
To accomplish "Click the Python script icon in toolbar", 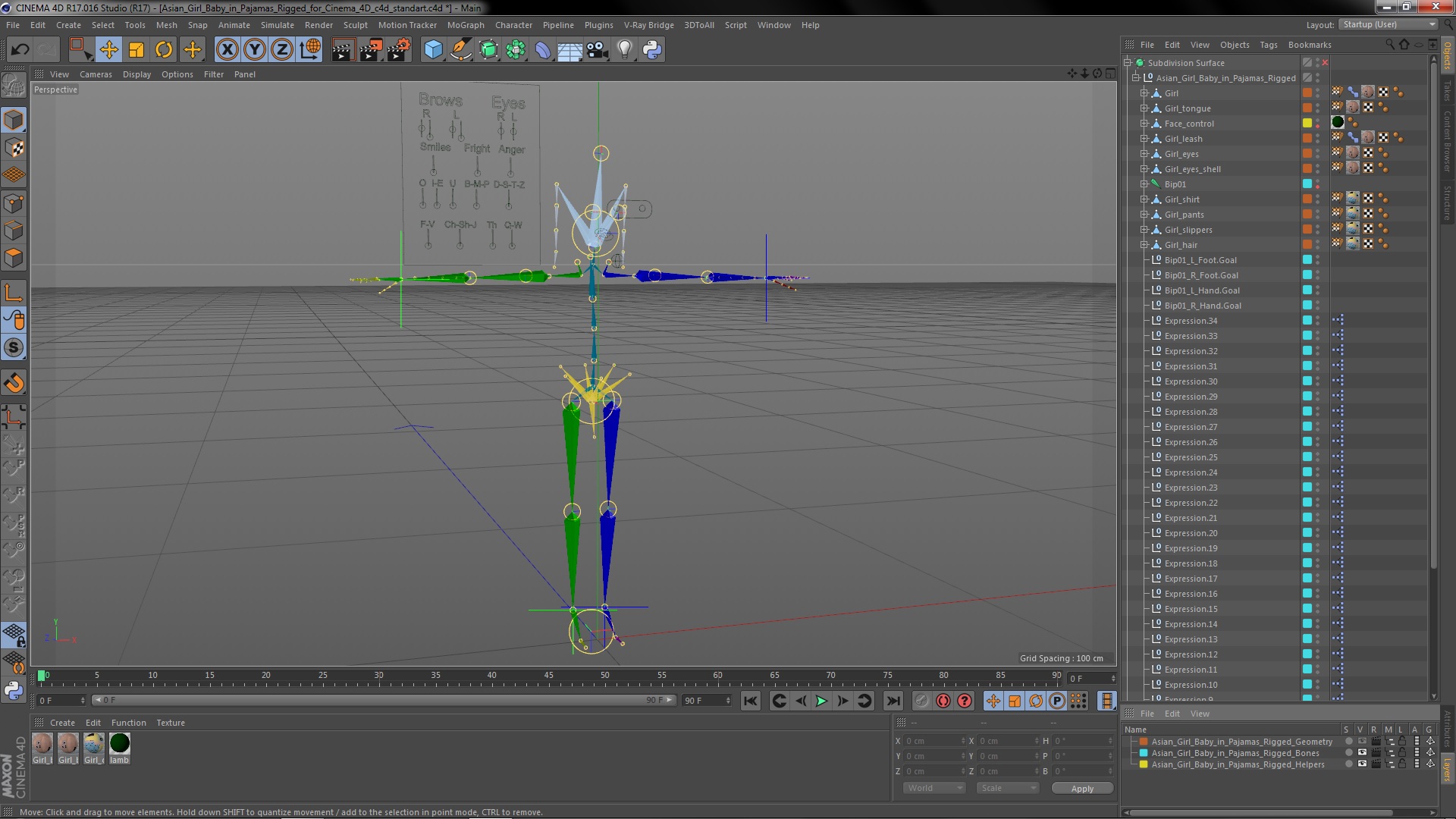I will 651,50.
